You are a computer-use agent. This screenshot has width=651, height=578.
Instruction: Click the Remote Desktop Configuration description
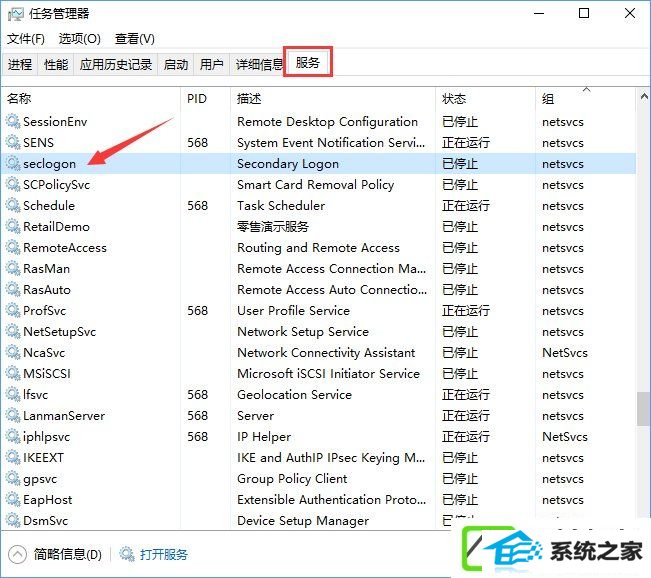[x=327, y=122]
